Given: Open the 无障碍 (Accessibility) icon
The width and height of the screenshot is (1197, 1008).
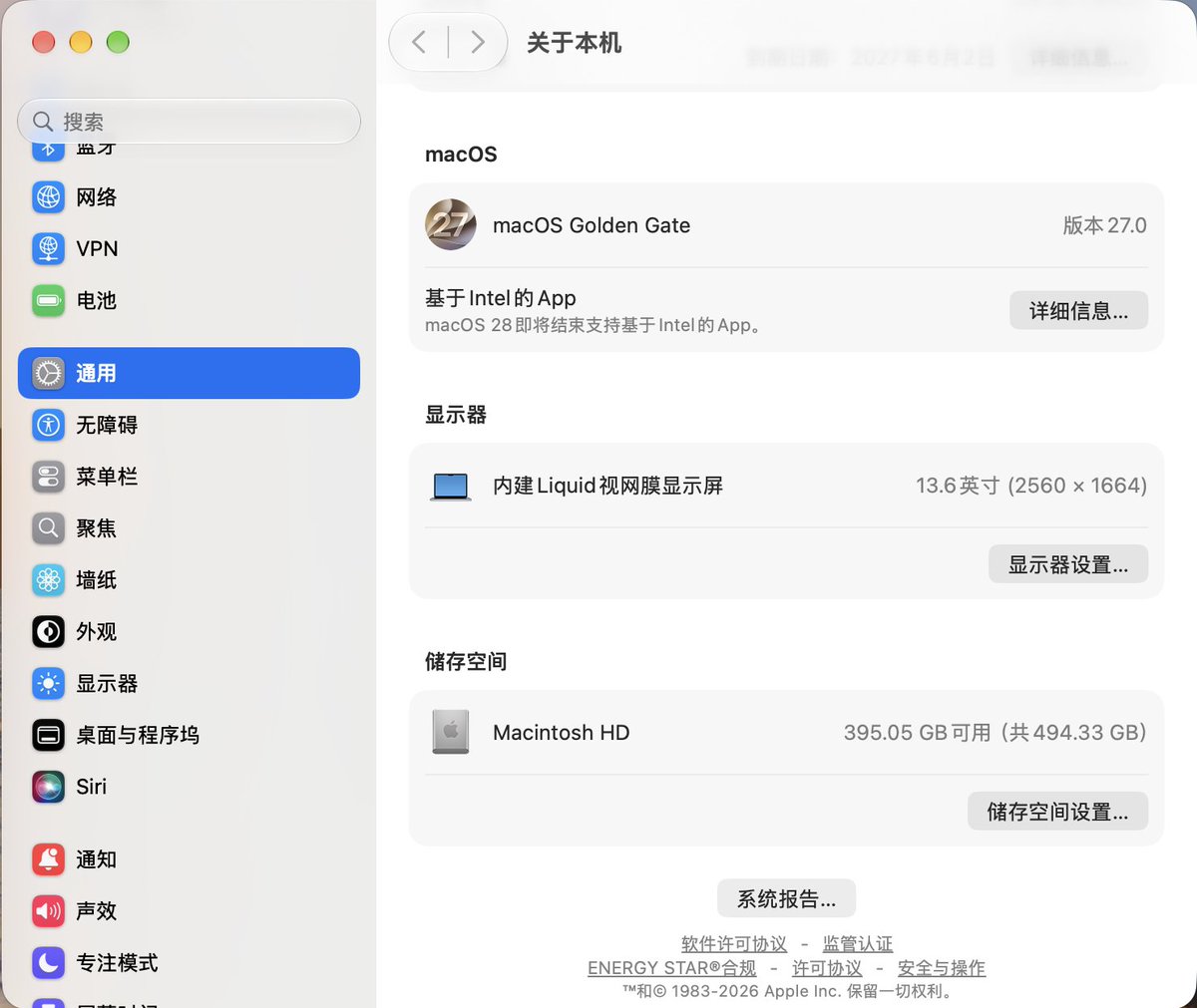Looking at the screenshot, I should (x=48, y=425).
